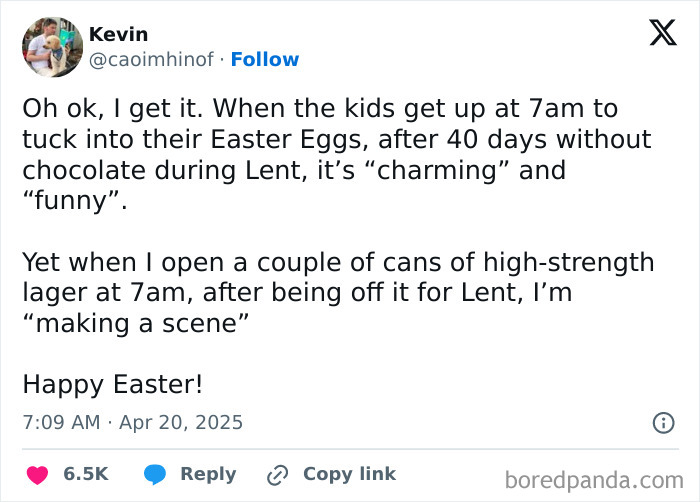Follow the user via Follow link

[x=265, y=59]
